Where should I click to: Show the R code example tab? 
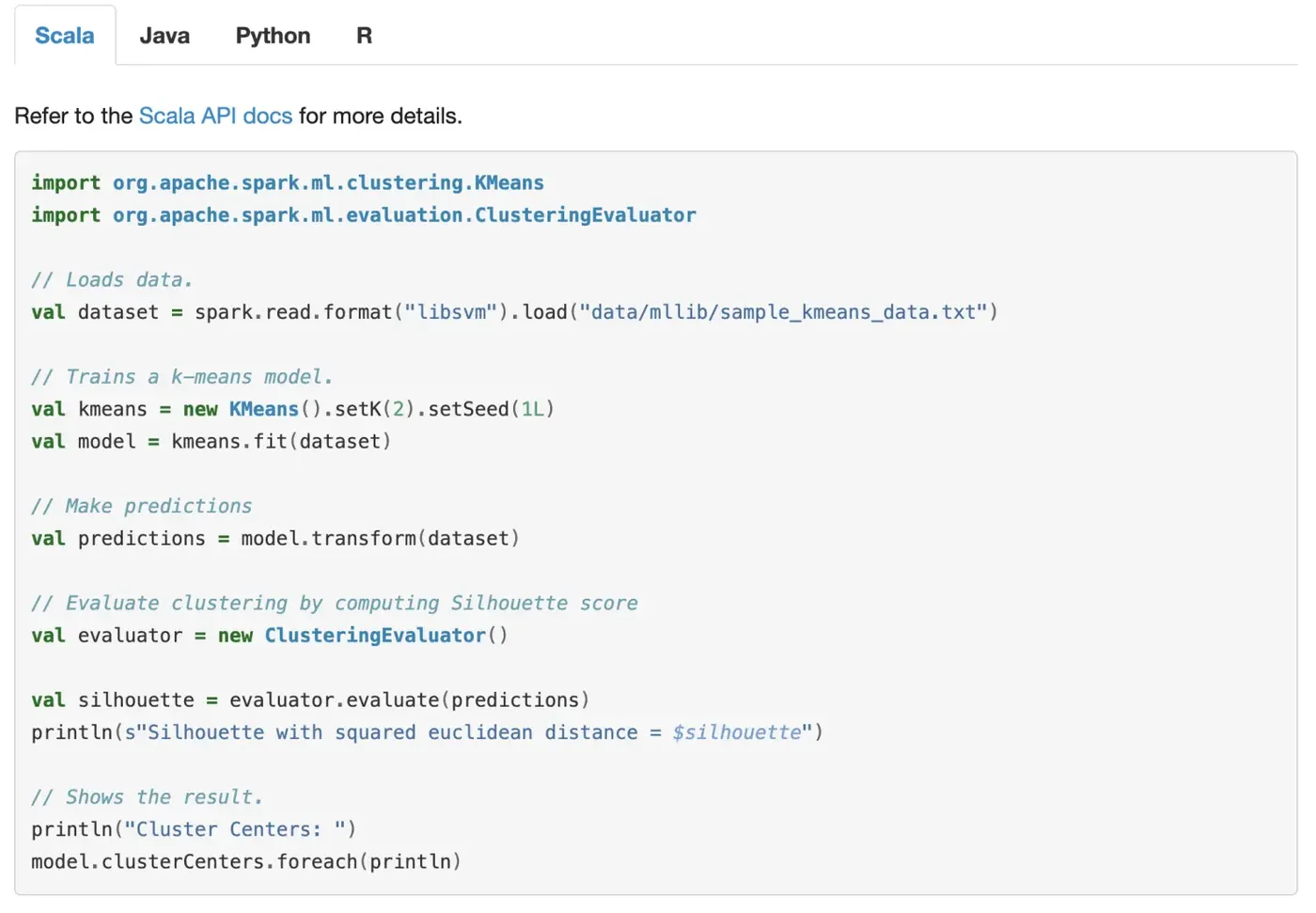(364, 36)
